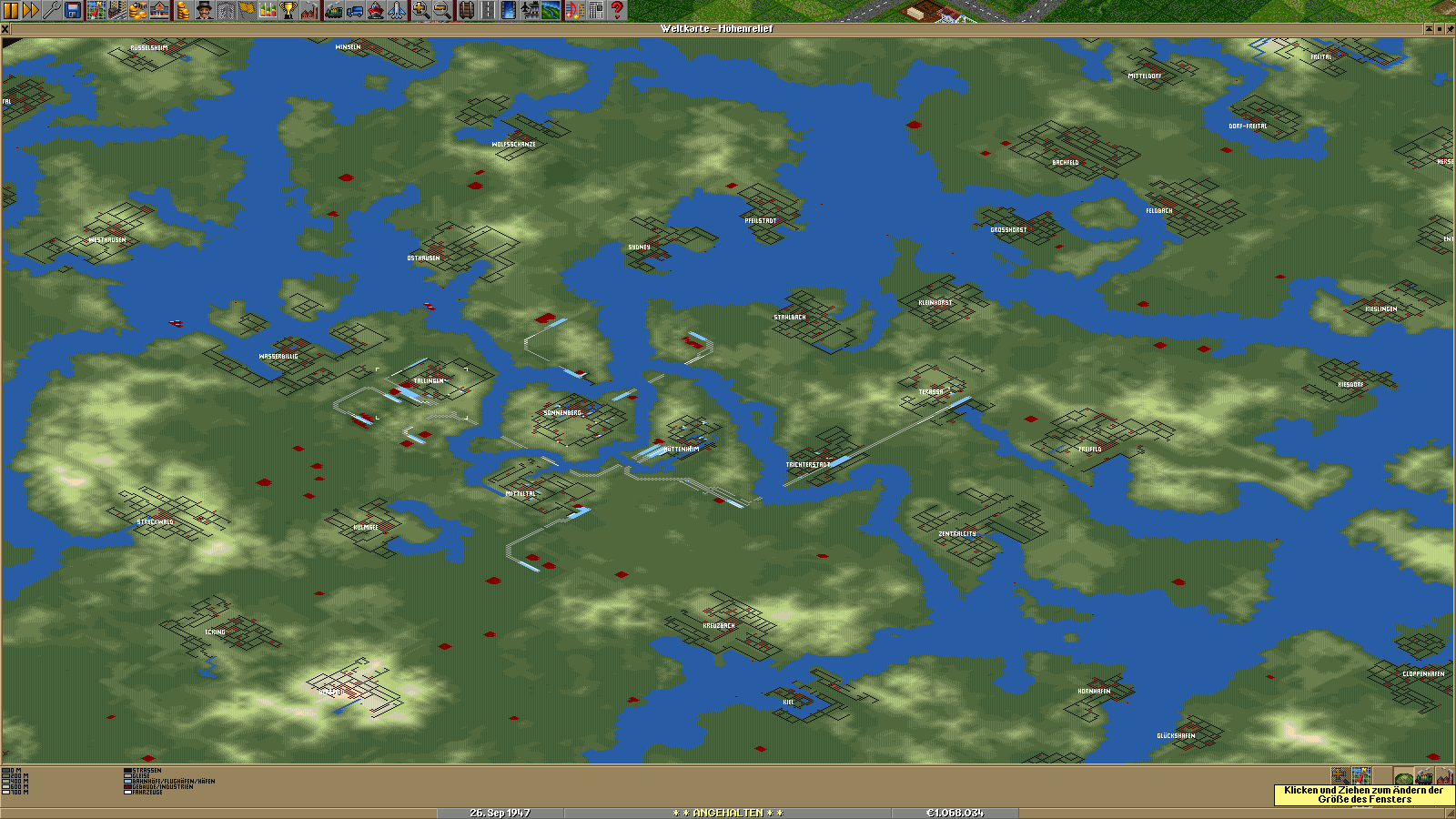Click the train list locomotive icon
The height and width of the screenshot is (819, 1456).
tap(333, 10)
